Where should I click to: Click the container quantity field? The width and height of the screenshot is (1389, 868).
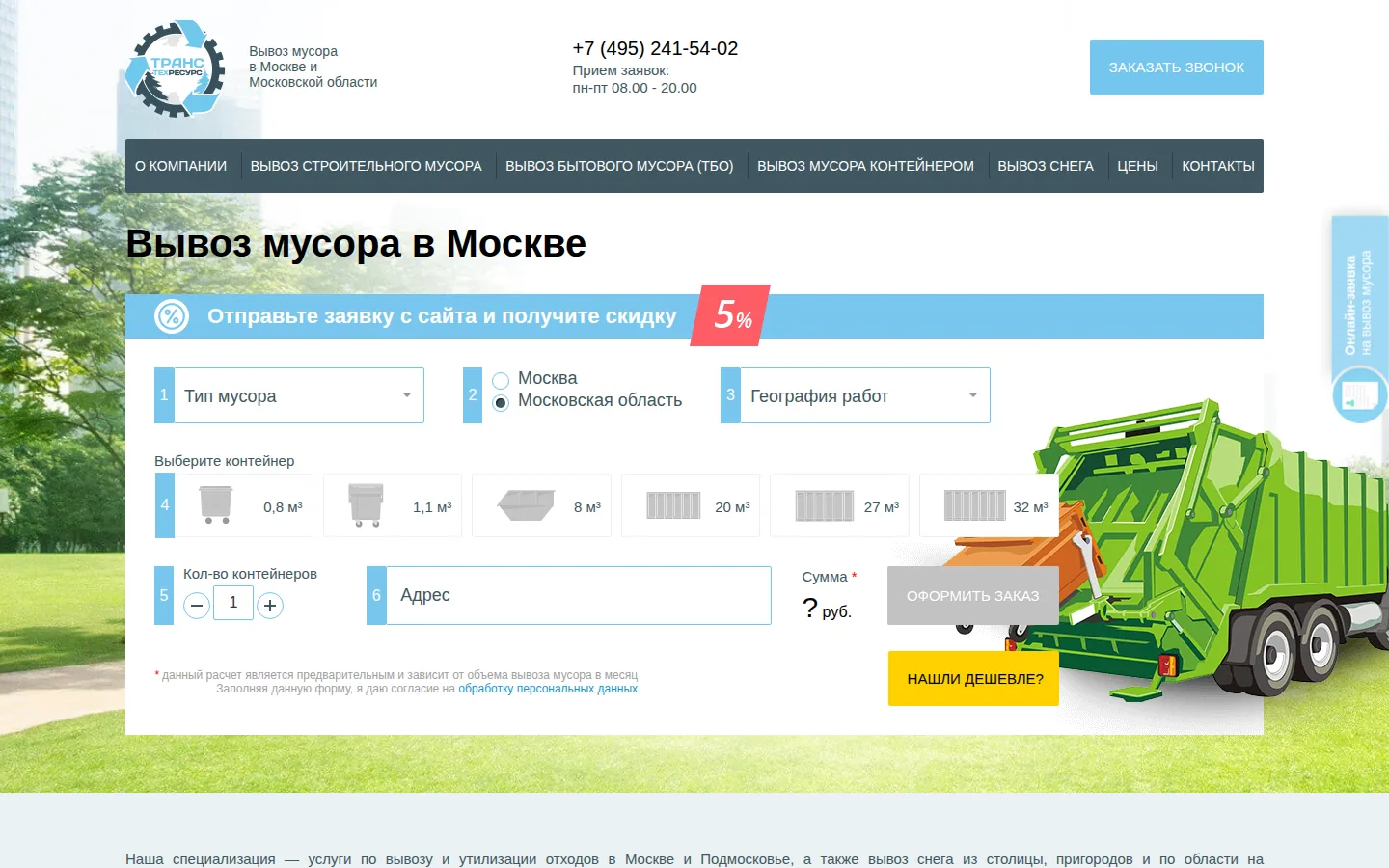click(x=233, y=603)
